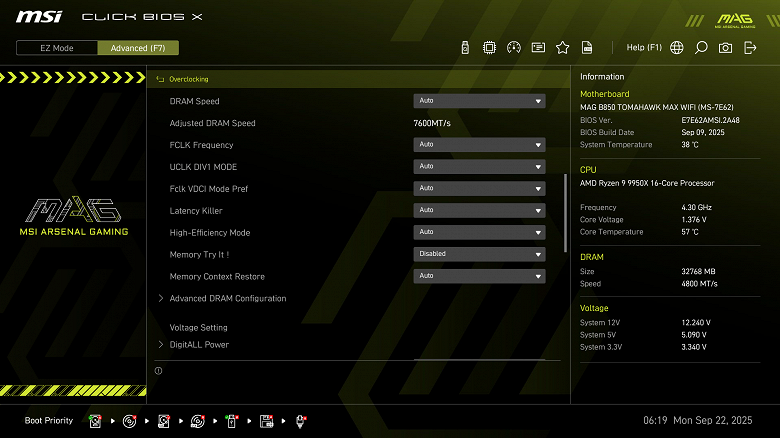Open the High-Efficiency Mode dropdown
This screenshot has height=438, width=780.
click(x=479, y=232)
